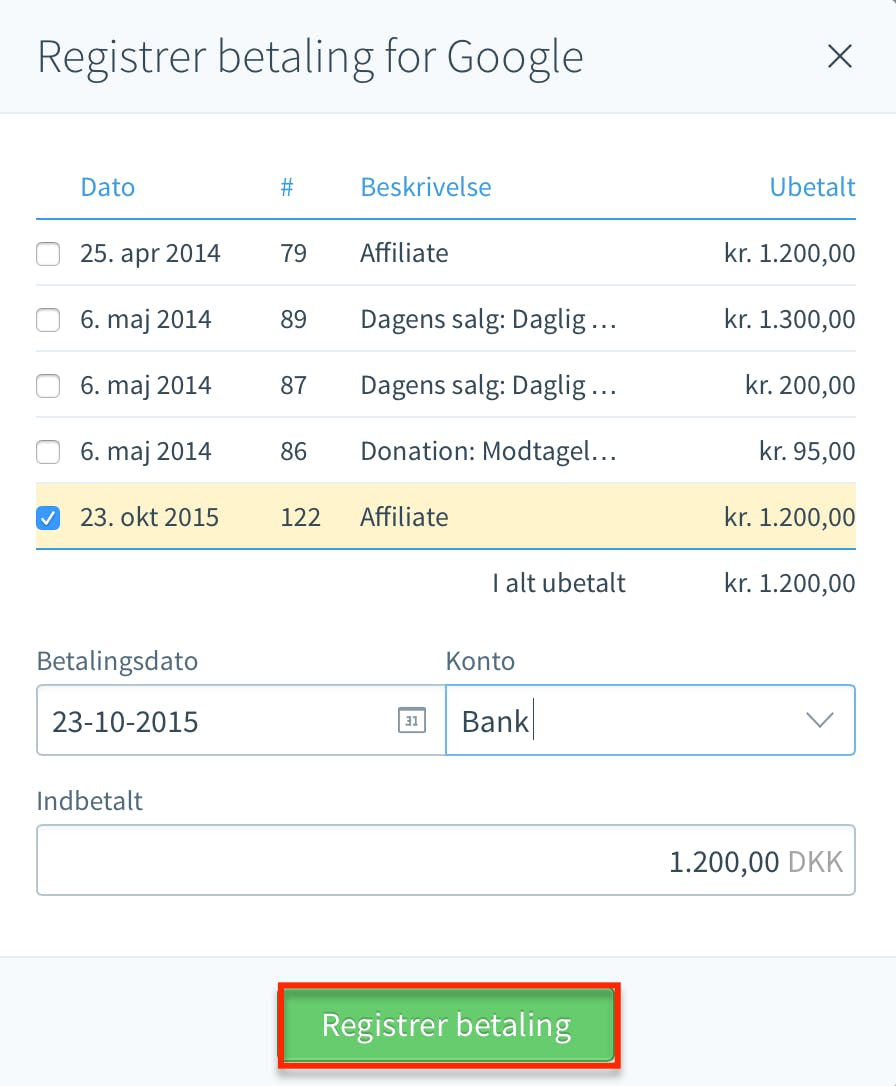Click the I alt ubetalt label
The image size is (896, 1086).
(559, 583)
